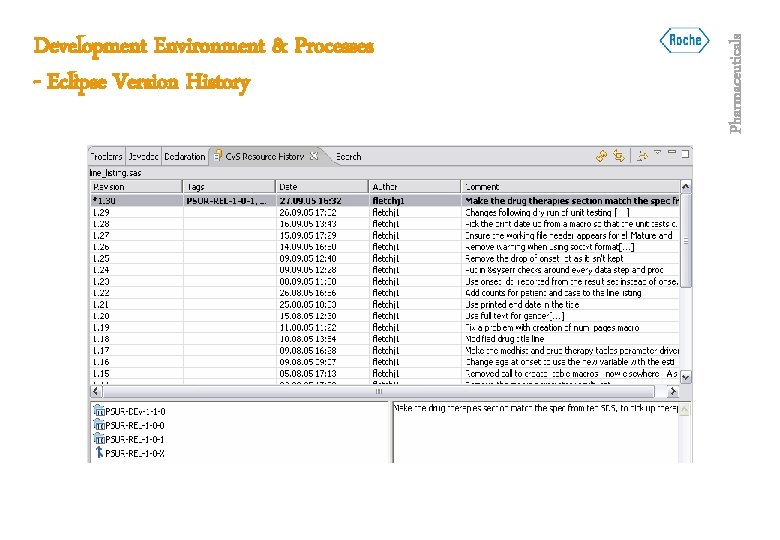Click the tag icon beside PSUR-REL-1-0-1
Image resolution: width=780 pixels, height=540 pixels.
pyautogui.click(x=99, y=439)
